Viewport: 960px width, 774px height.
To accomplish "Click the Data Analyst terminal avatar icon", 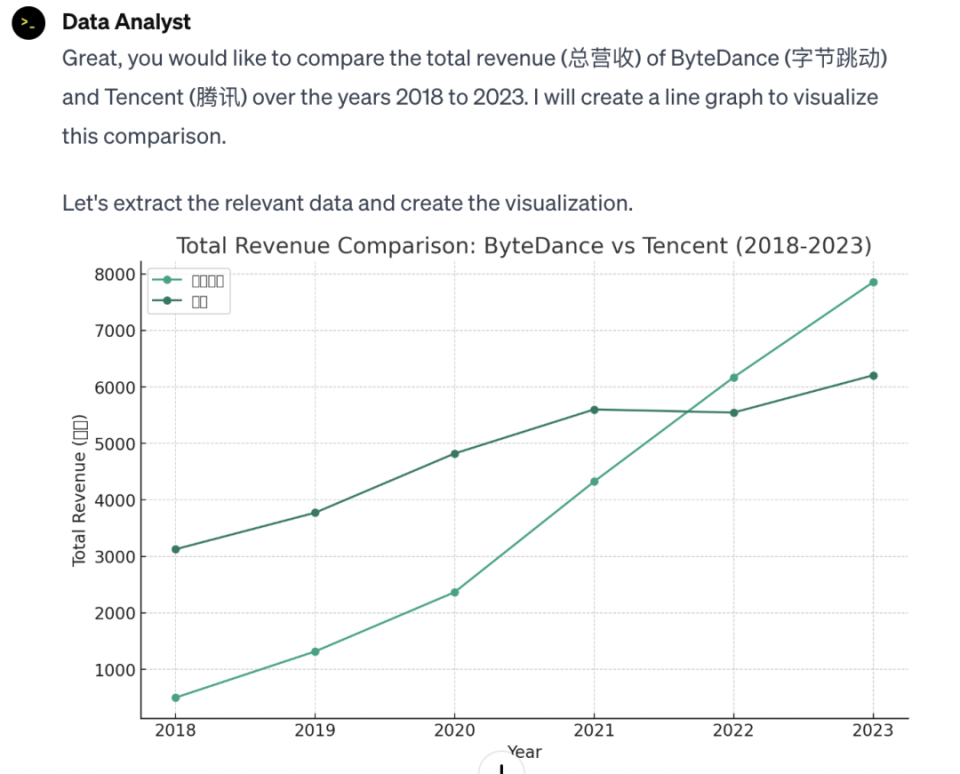I will coord(28,23).
